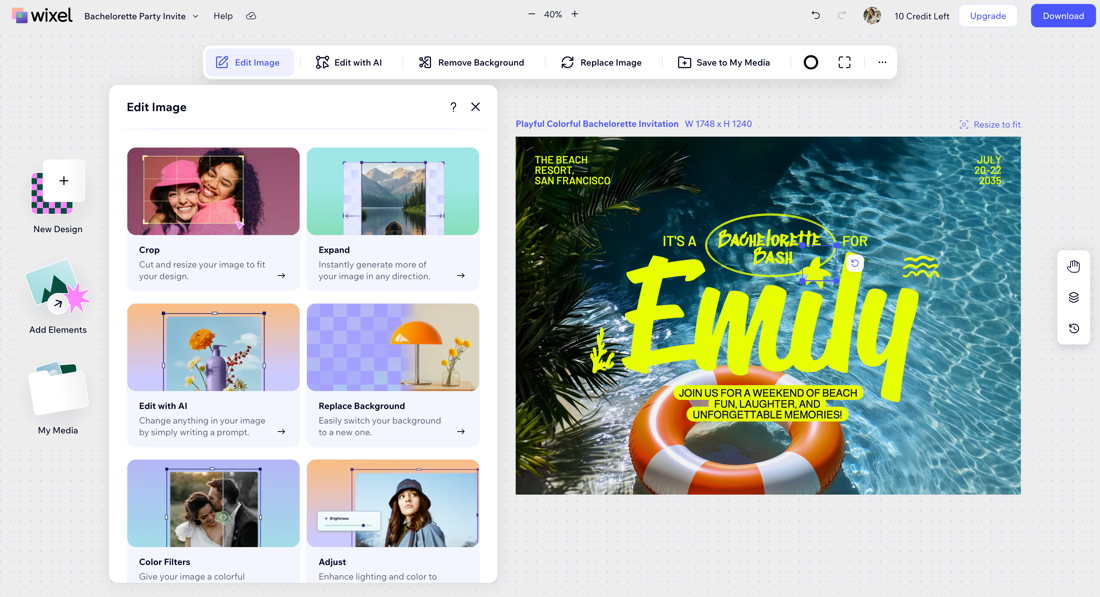The height and width of the screenshot is (597, 1100).
Task: Select the hand pan tool
Action: click(x=1074, y=267)
